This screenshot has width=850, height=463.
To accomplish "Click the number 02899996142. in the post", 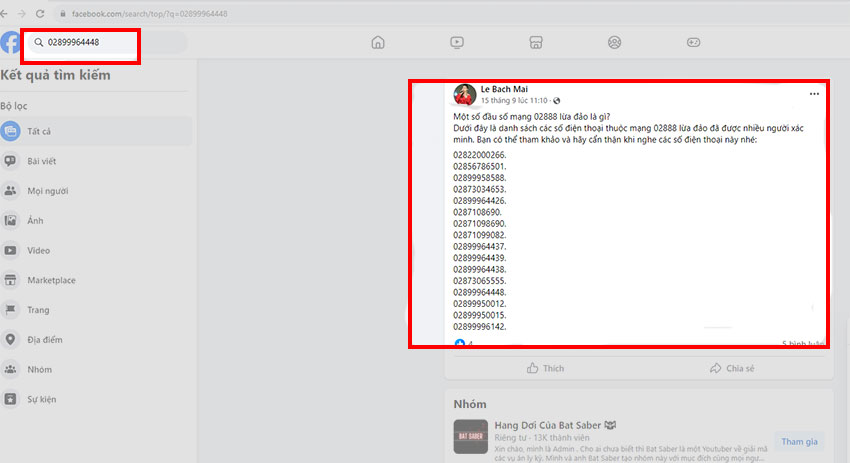I will (x=479, y=326).
